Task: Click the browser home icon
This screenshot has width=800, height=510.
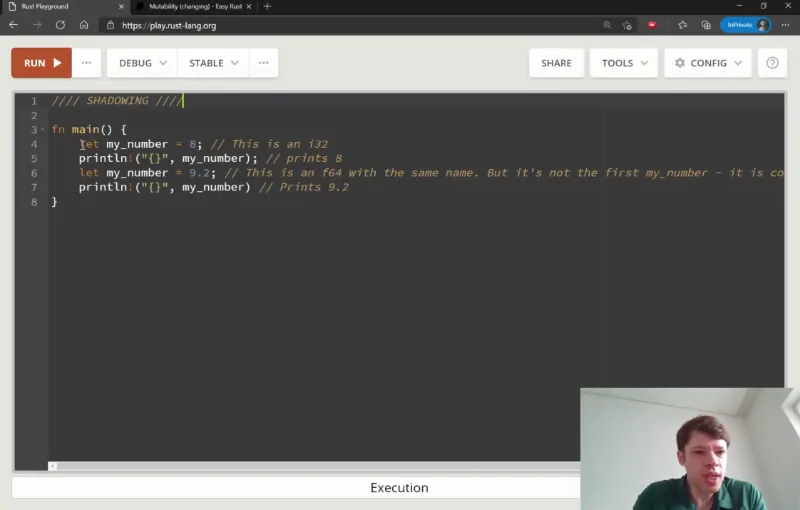Action: tap(84, 25)
